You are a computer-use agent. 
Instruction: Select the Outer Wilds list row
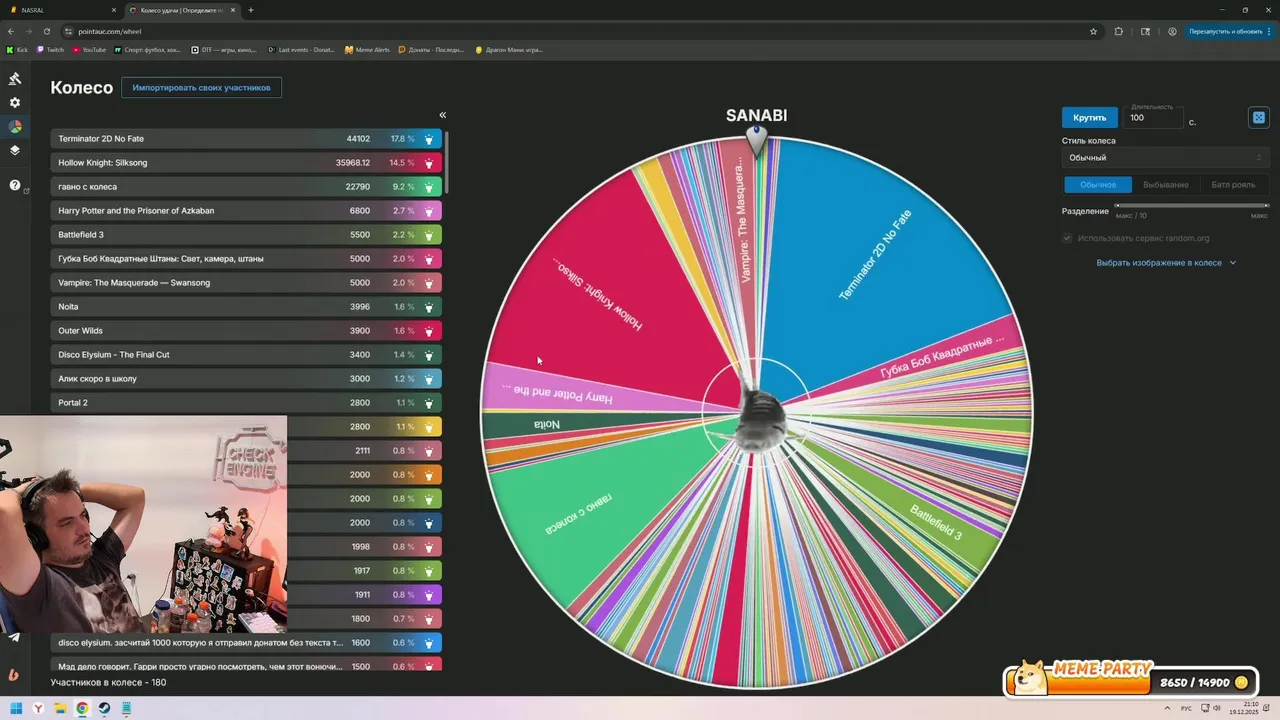(x=246, y=331)
